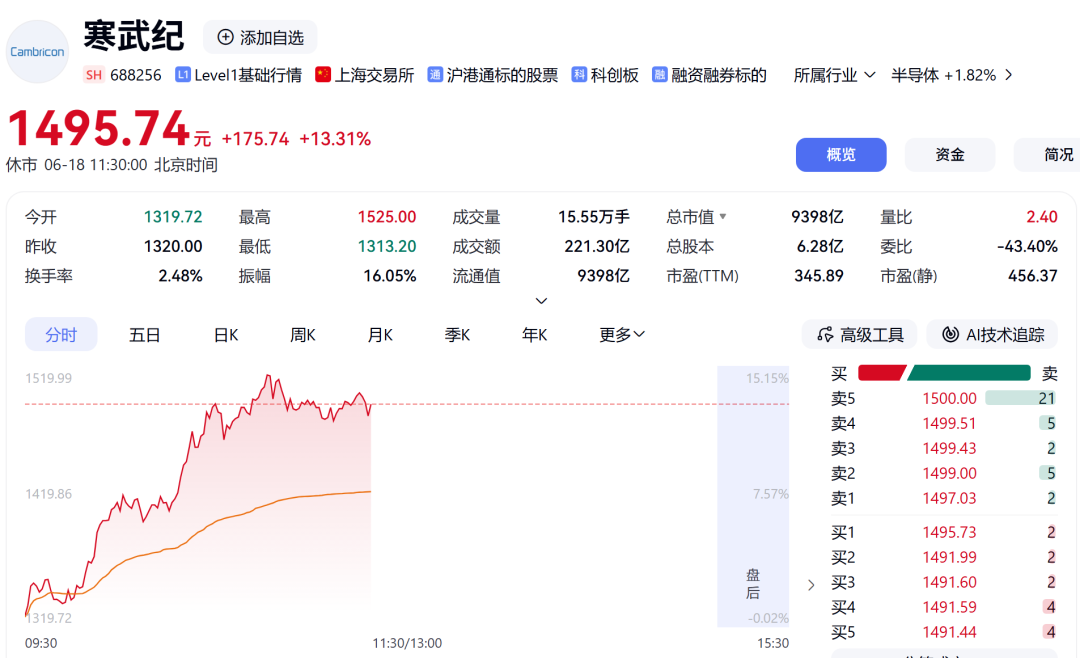
Task: Click the 通 badge for 沪港通标的股票
Action: point(435,74)
